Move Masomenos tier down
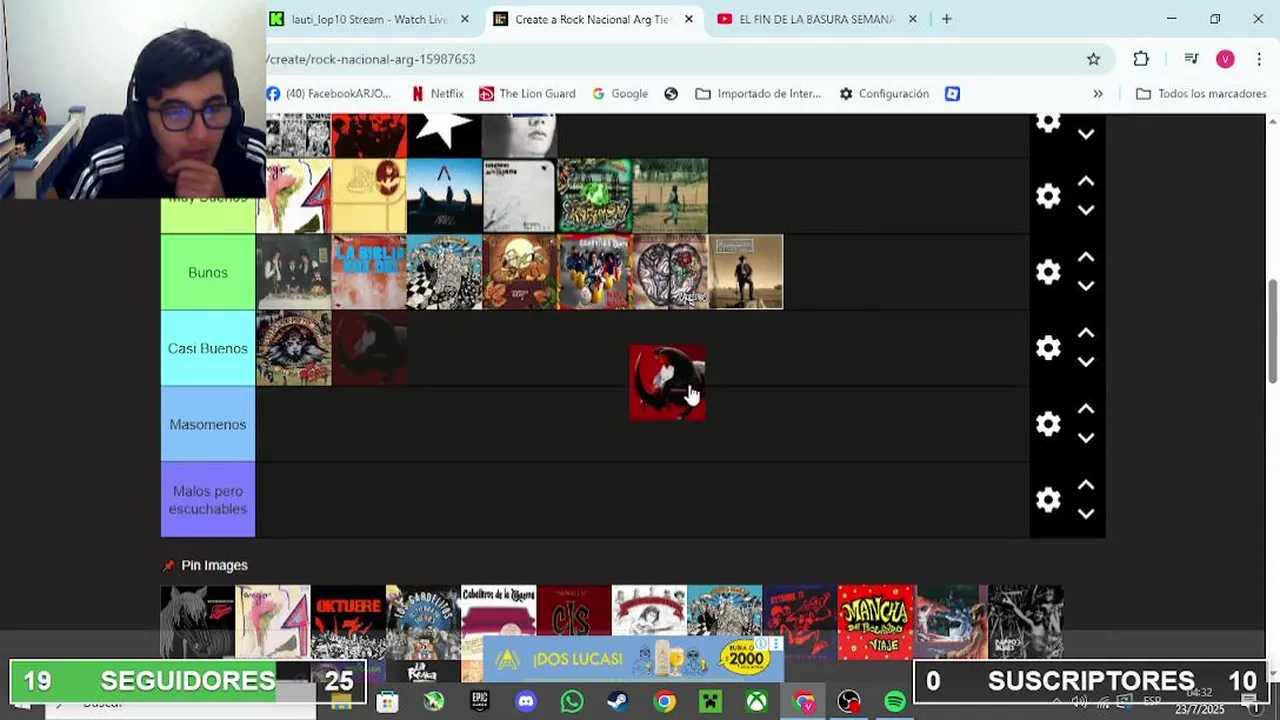This screenshot has height=720, width=1280. click(x=1086, y=438)
